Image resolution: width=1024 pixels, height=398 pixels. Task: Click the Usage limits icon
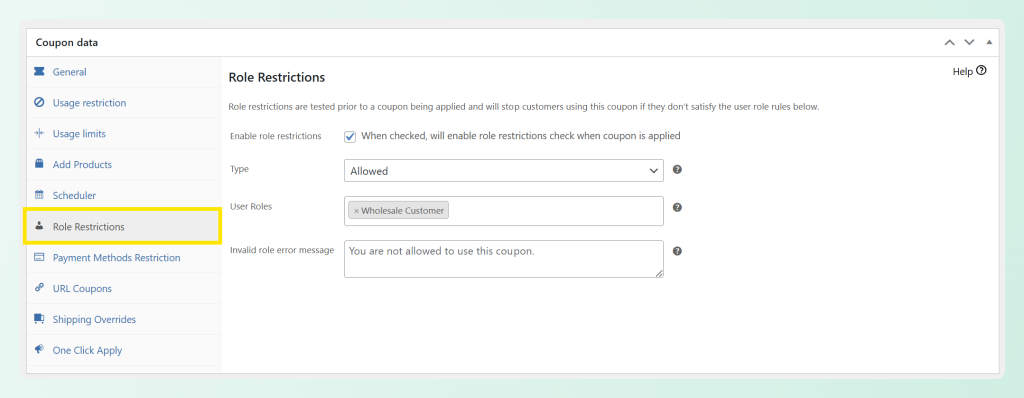[39, 133]
